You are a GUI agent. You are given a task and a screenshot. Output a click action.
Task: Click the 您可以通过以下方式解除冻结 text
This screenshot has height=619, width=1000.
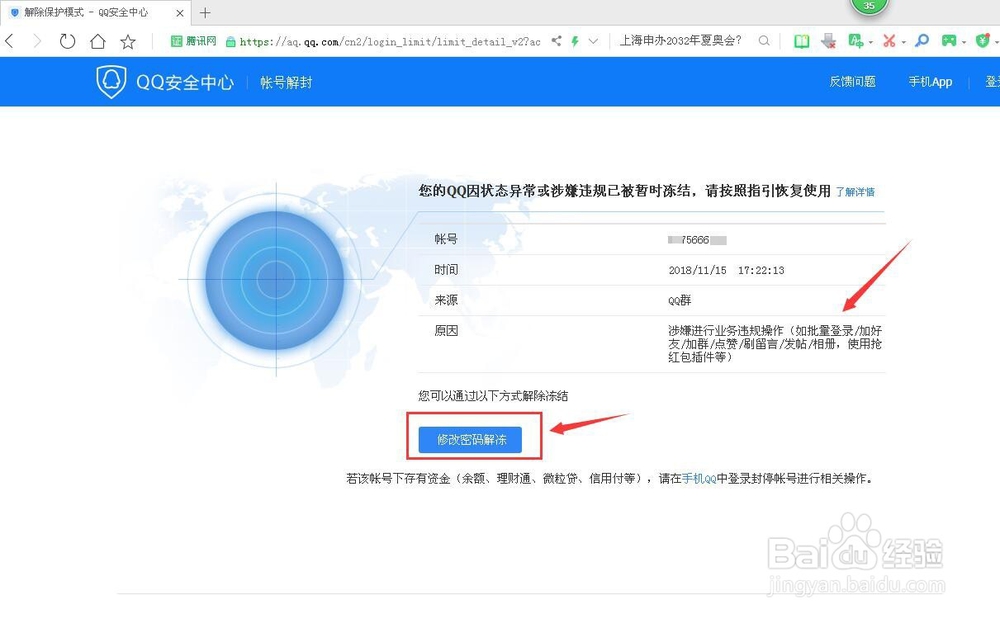(x=493, y=396)
